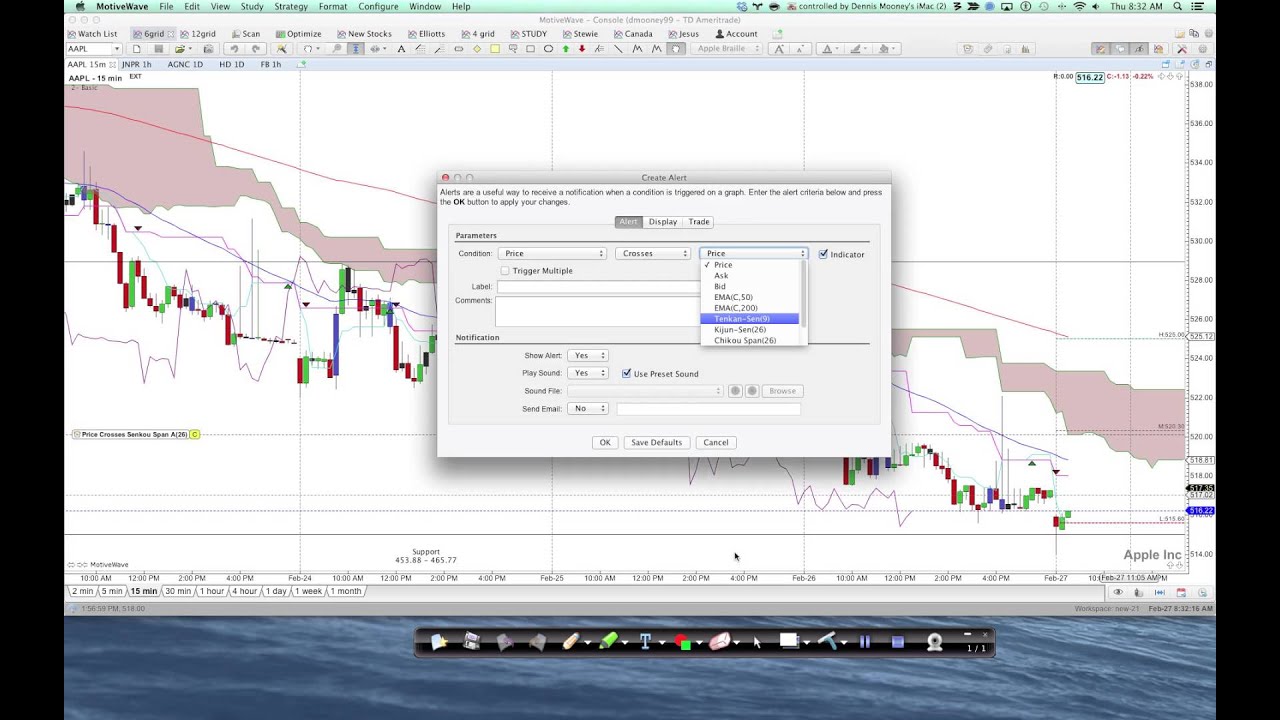Click the text T tool in annotation bar
Screen dimensions: 1280x720
click(645, 642)
